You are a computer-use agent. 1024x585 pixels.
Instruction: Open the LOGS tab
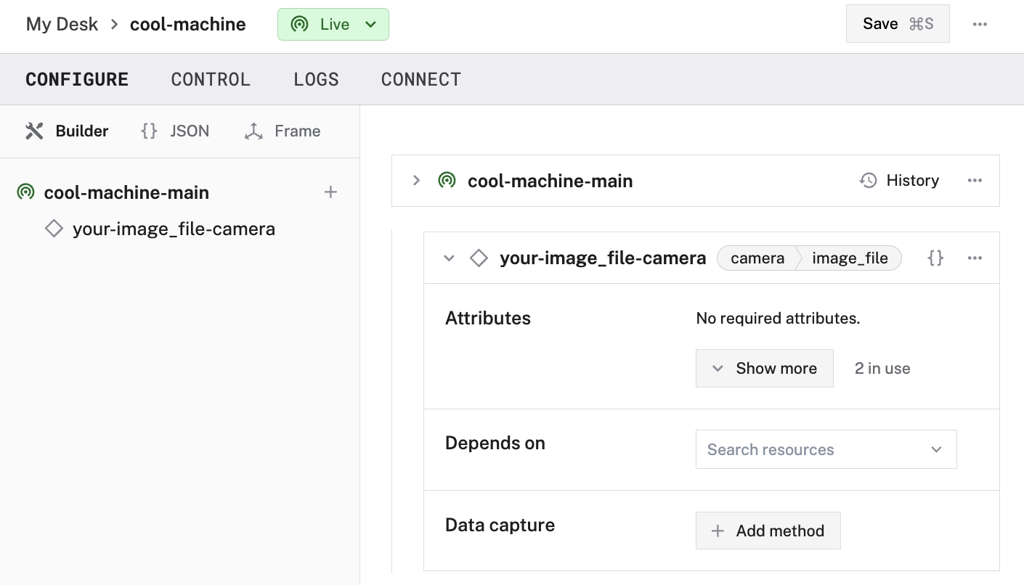tap(316, 79)
